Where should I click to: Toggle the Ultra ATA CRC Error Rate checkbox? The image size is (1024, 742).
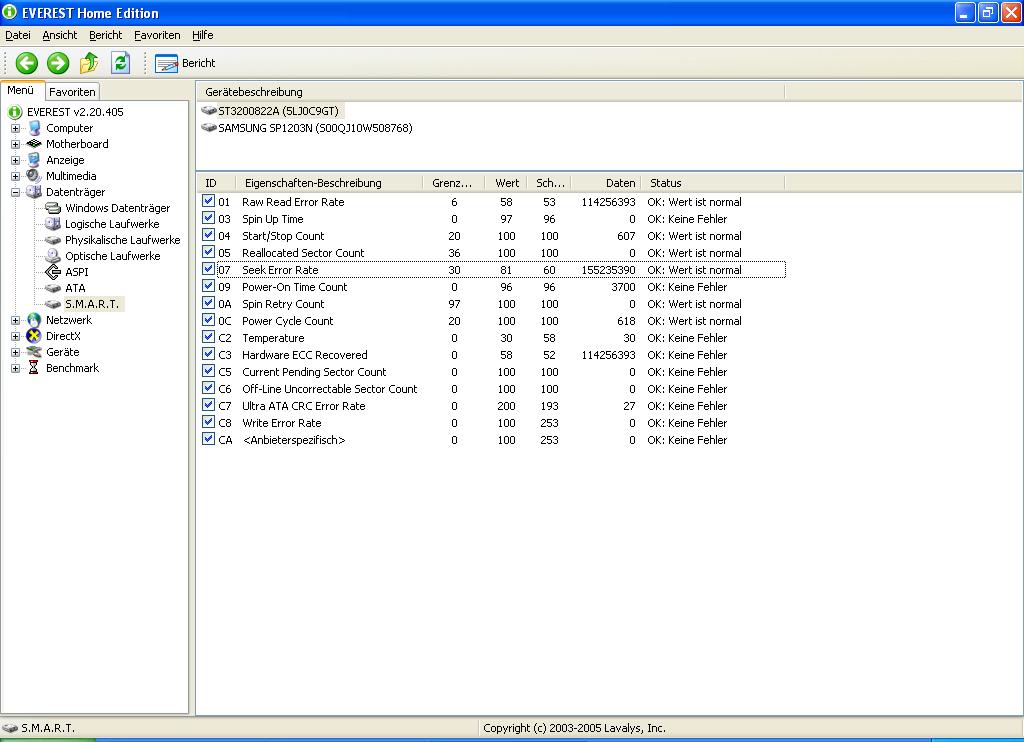[208, 405]
